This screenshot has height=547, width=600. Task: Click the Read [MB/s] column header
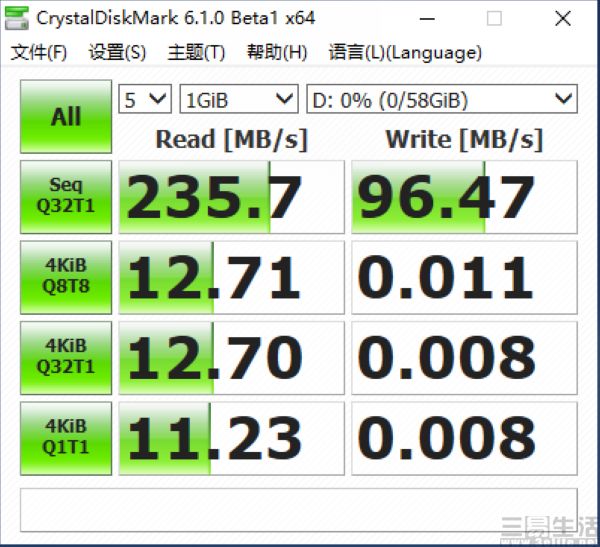[232, 139]
